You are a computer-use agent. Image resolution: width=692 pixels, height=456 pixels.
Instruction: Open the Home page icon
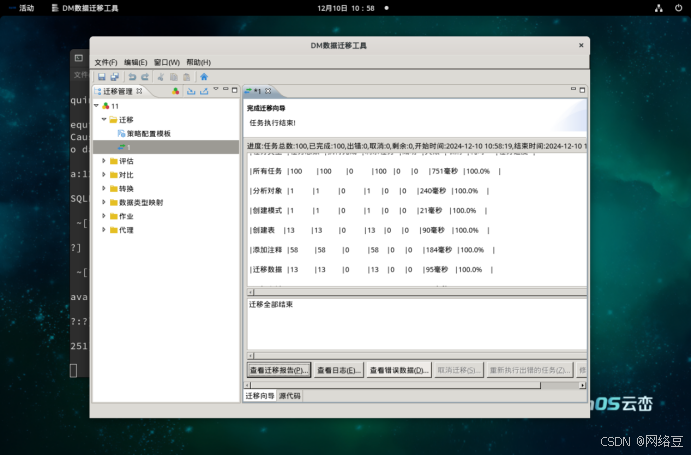pos(204,77)
